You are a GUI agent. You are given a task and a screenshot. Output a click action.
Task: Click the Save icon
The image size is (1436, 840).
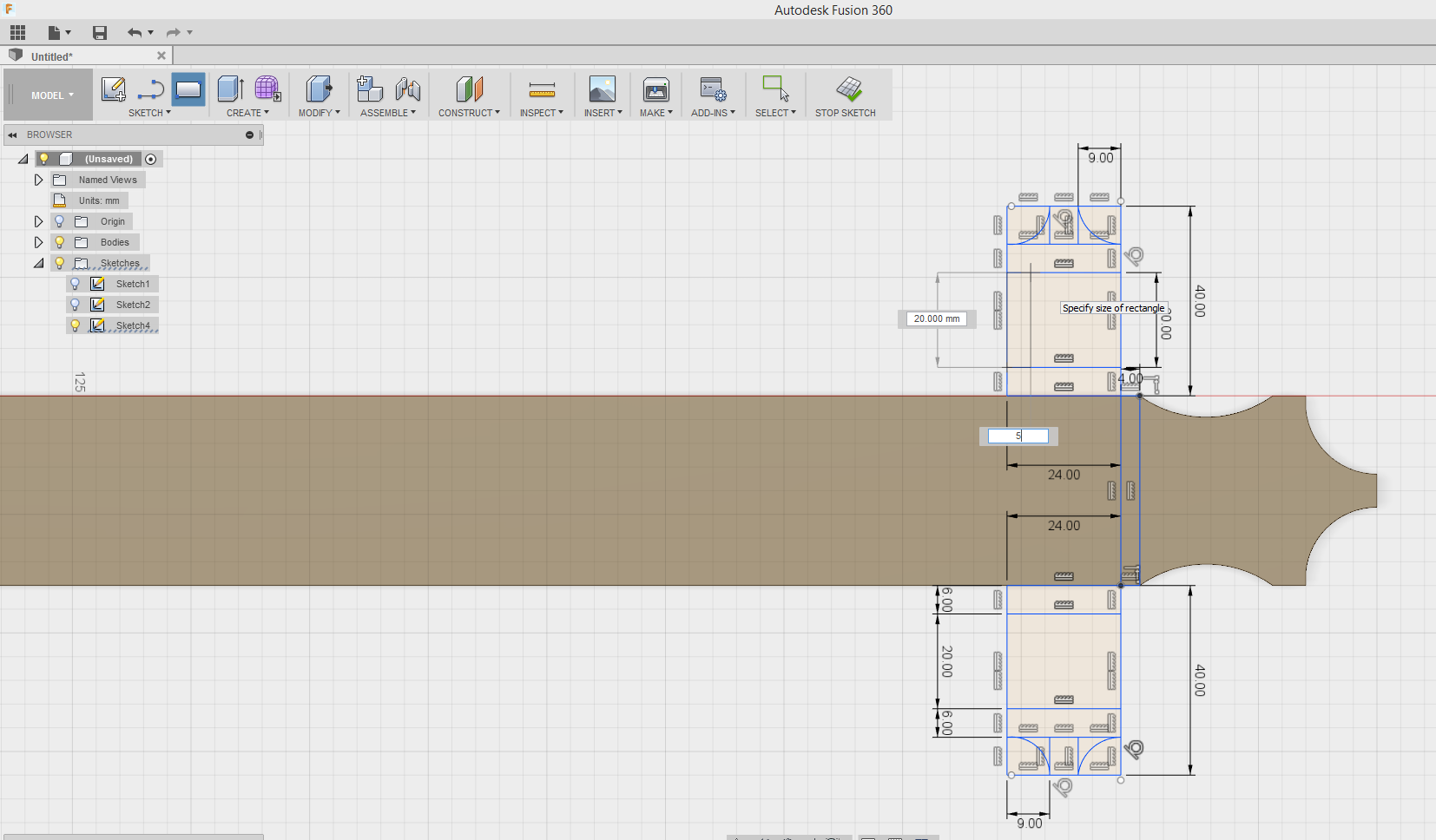[100, 33]
